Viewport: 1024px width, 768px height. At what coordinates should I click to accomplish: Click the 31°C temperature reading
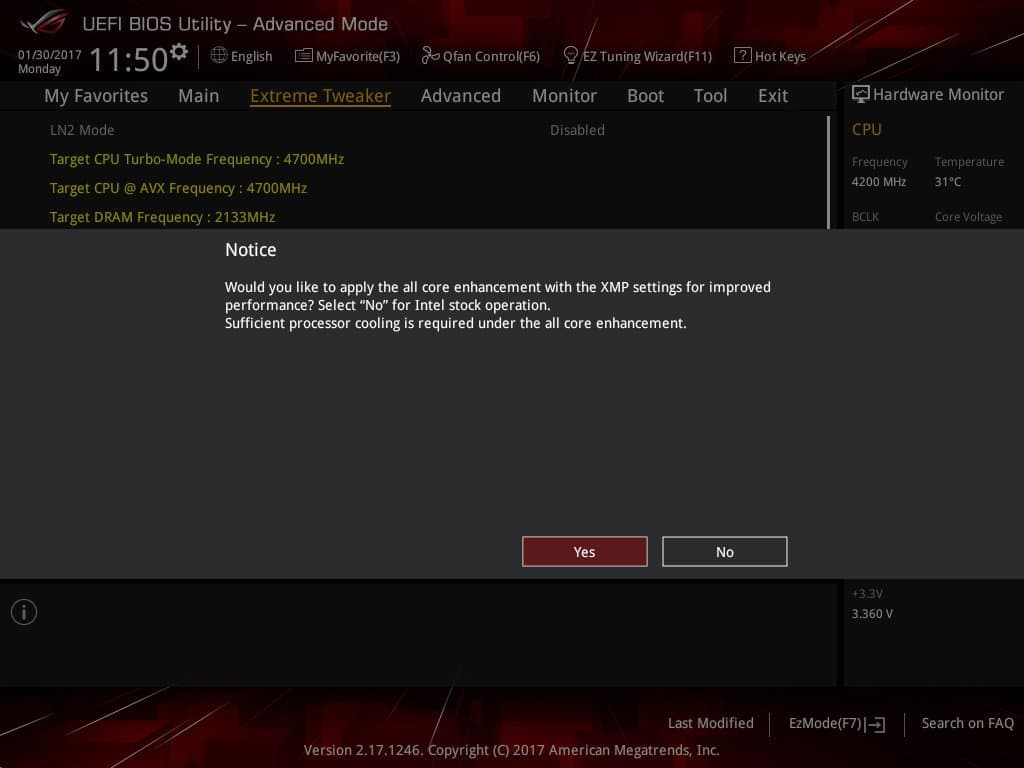click(x=948, y=182)
